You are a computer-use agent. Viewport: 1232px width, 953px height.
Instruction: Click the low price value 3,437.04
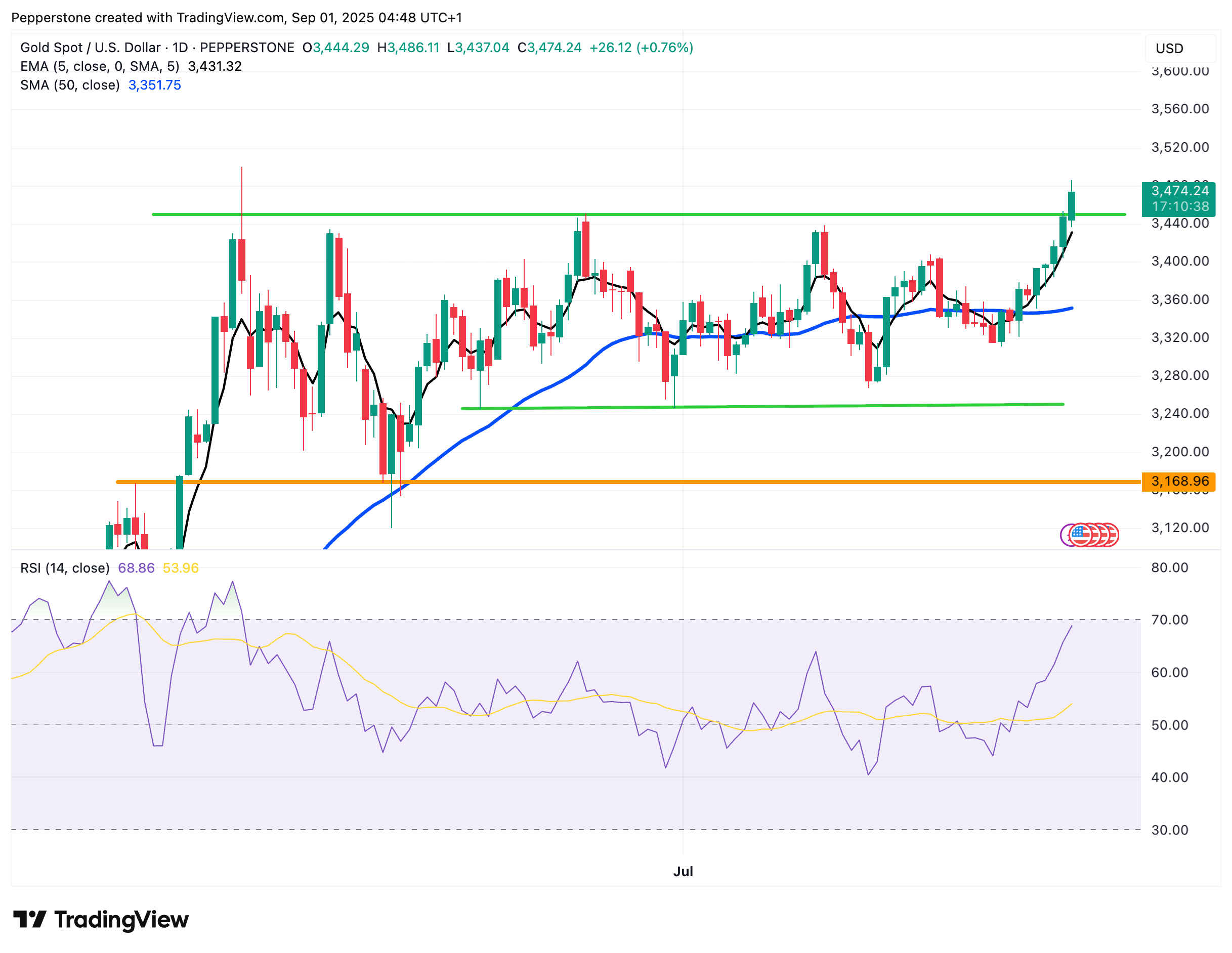(x=482, y=48)
